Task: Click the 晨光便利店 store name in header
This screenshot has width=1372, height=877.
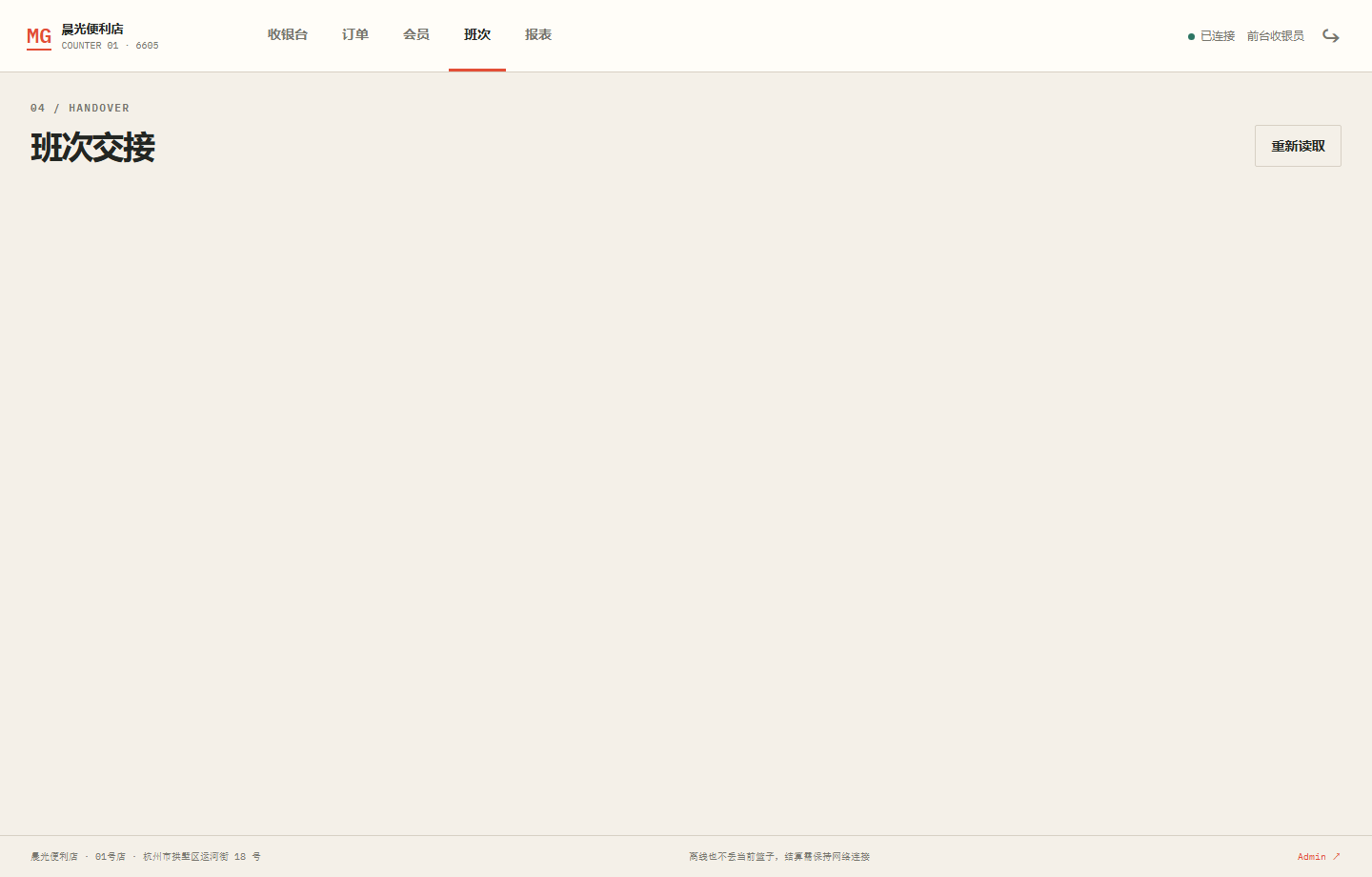Action: pyautogui.click(x=92, y=29)
